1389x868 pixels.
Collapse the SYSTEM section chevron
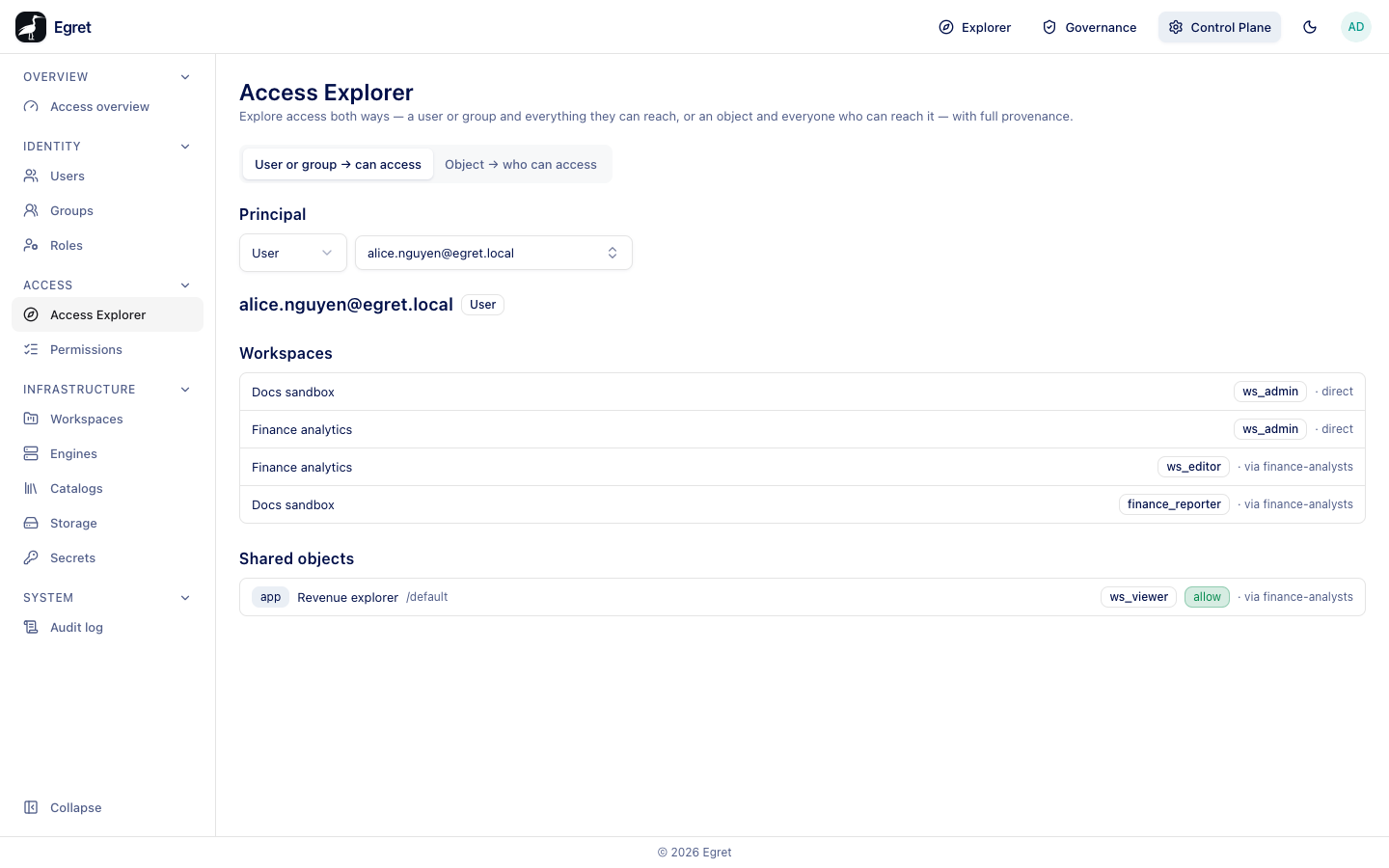pyautogui.click(x=185, y=598)
